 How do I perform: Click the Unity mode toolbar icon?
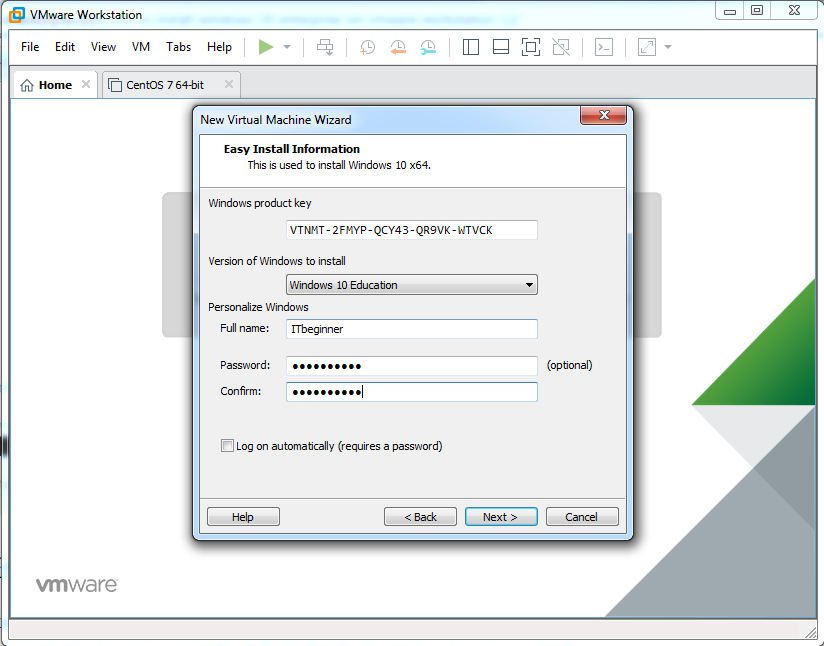(561, 47)
